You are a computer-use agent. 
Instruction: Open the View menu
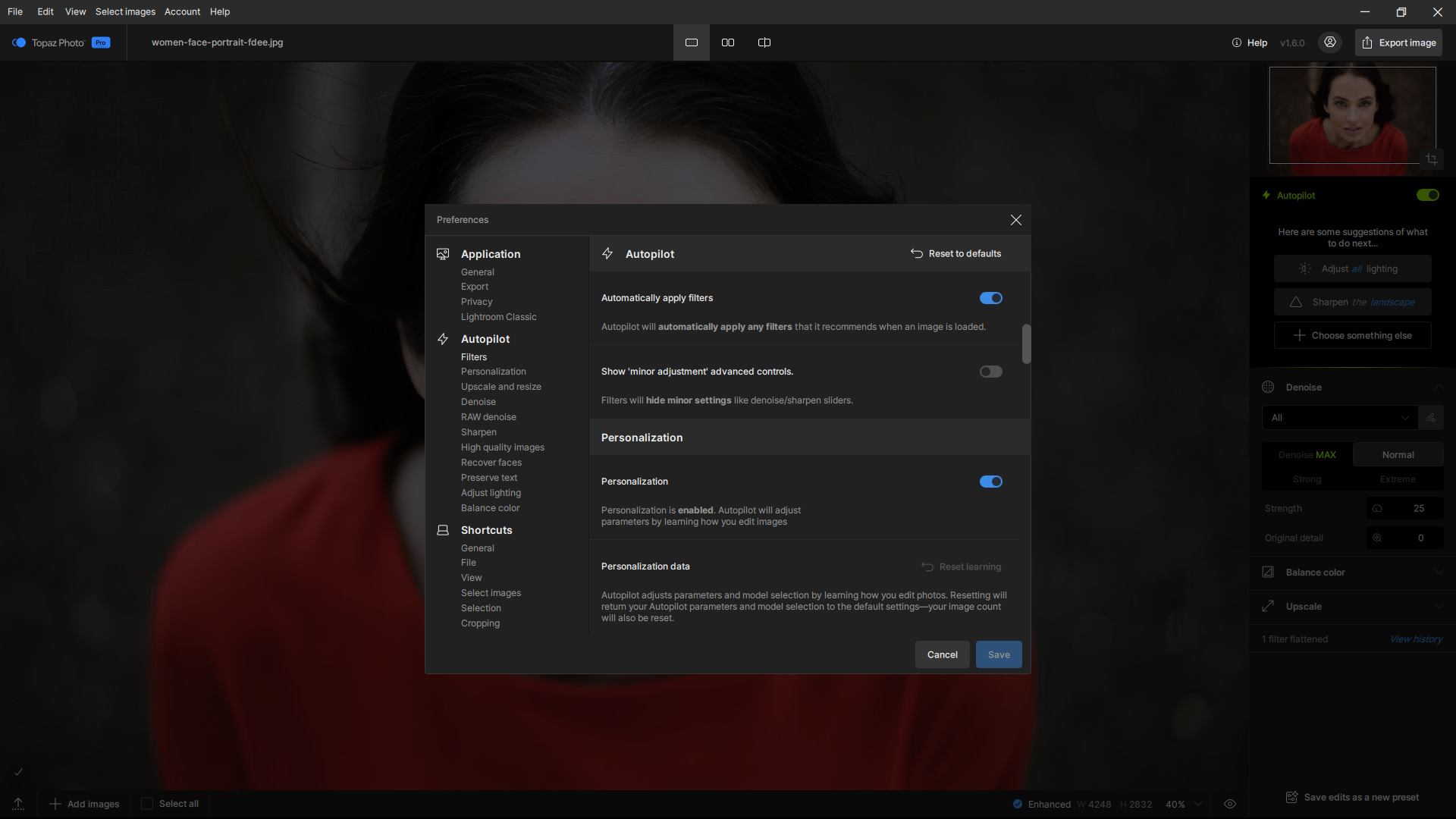click(x=76, y=11)
